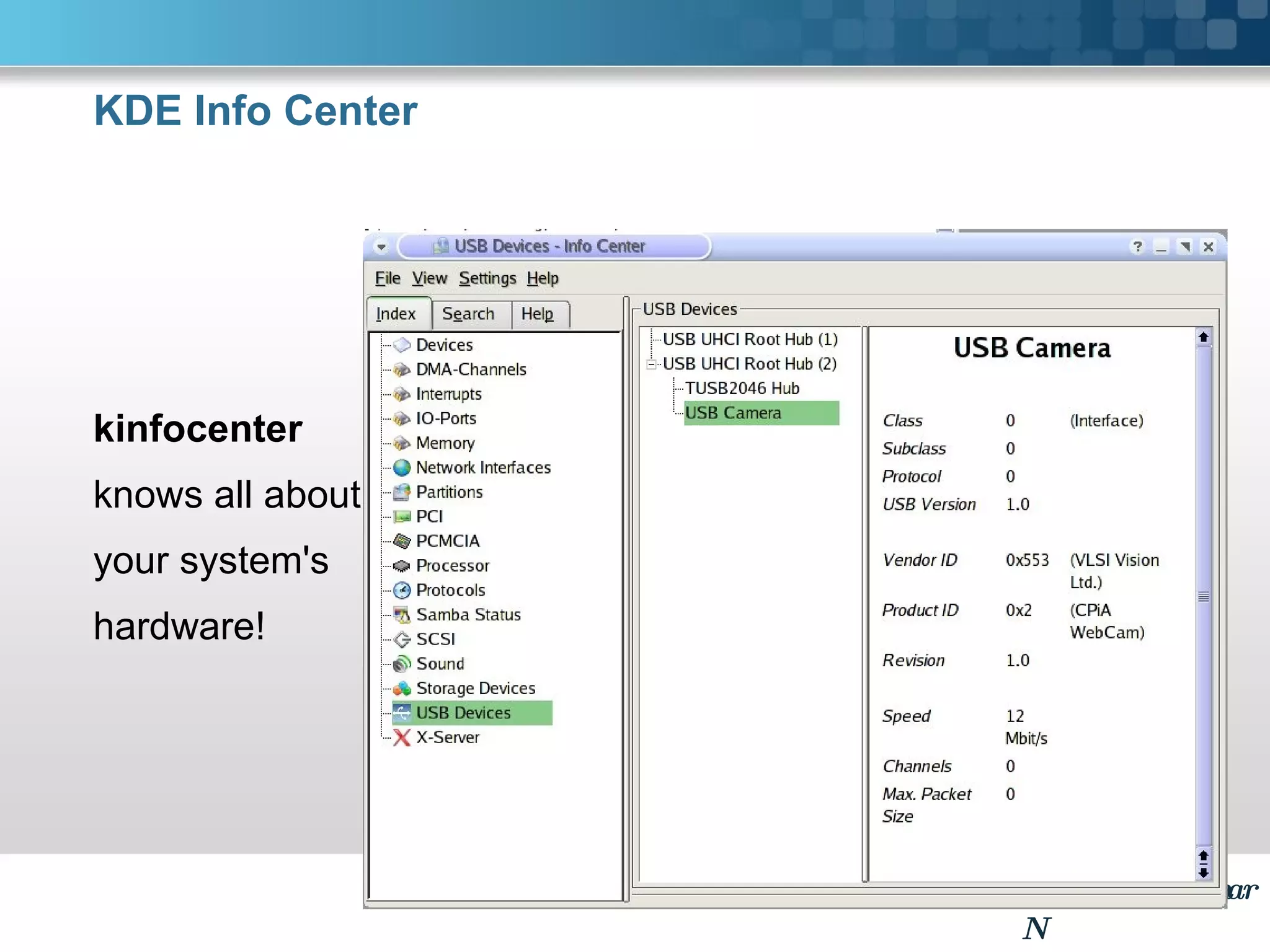1270x952 pixels.
Task: Click the splitter handle between index and content
Action: (x=626, y=599)
